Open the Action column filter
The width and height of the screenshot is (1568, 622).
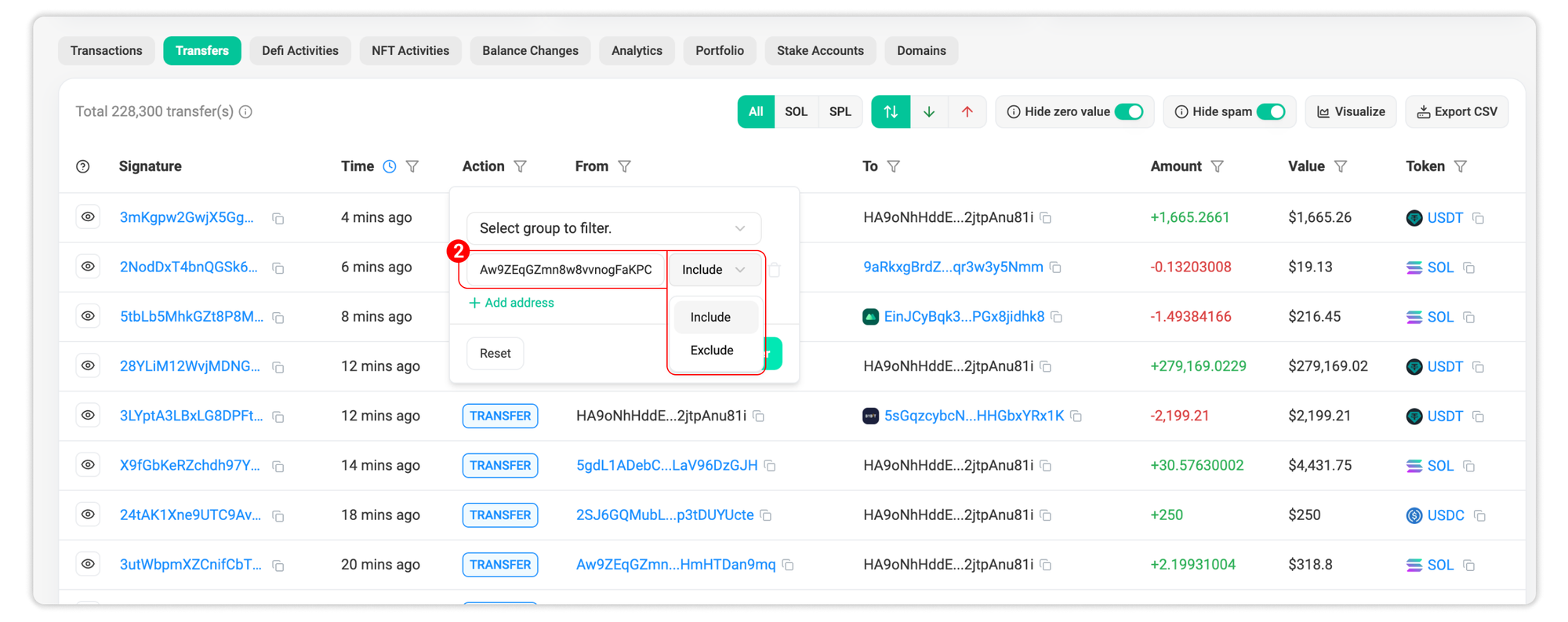coord(521,166)
